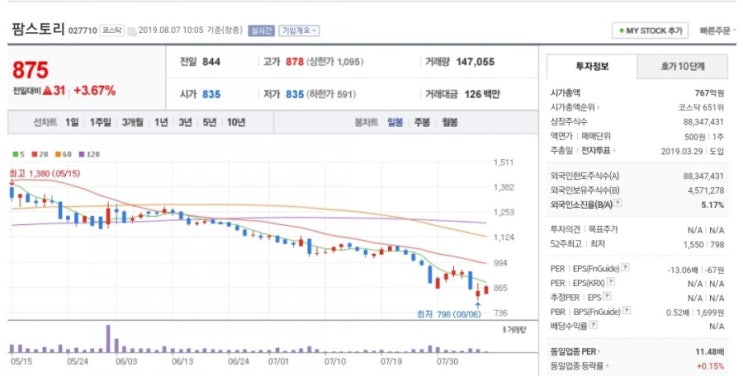The image size is (743, 376).
Task: Open the 전자투표 link
Action: click(x=598, y=150)
